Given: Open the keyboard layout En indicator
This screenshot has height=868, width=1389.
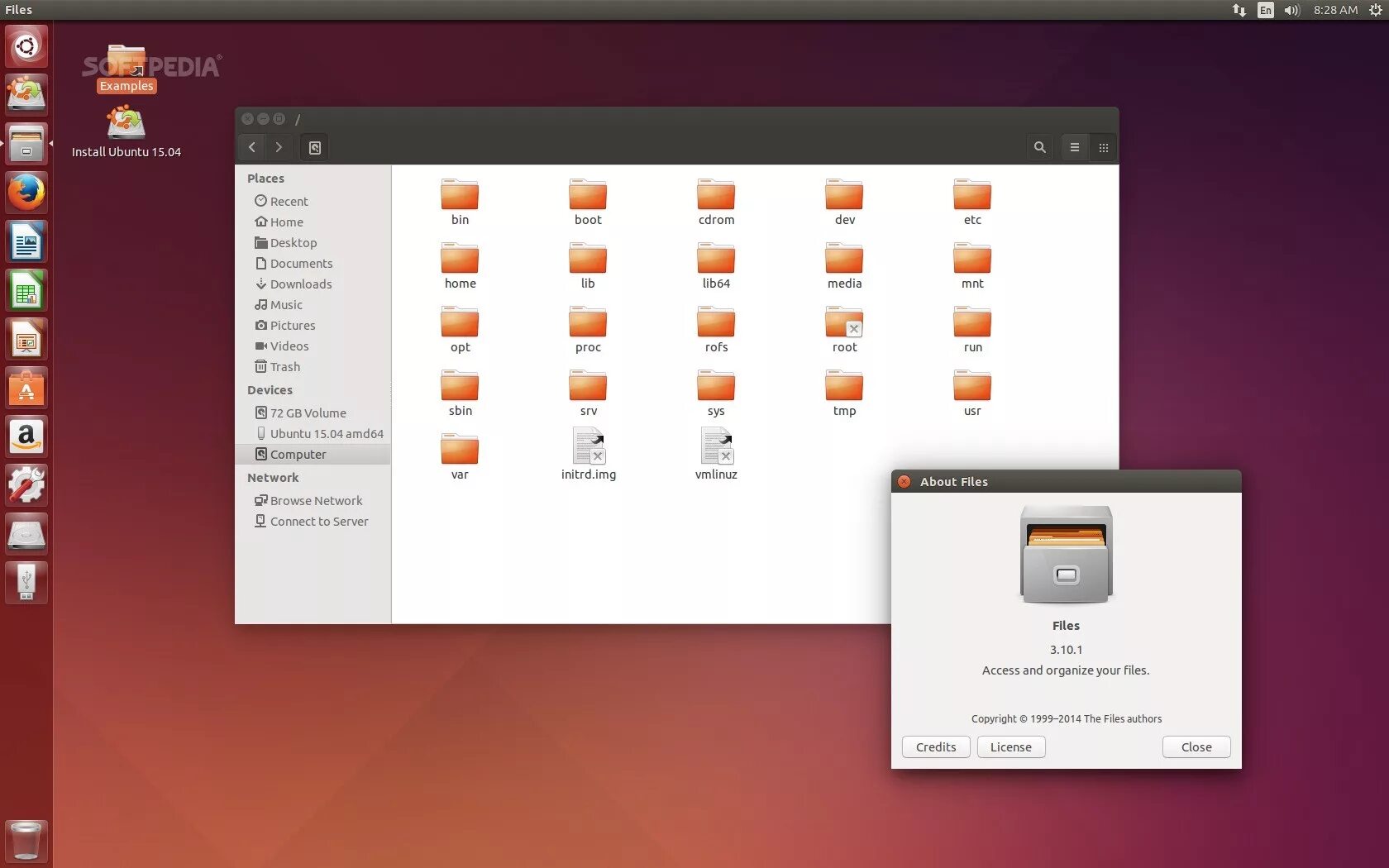Looking at the screenshot, I should coord(1266,10).
